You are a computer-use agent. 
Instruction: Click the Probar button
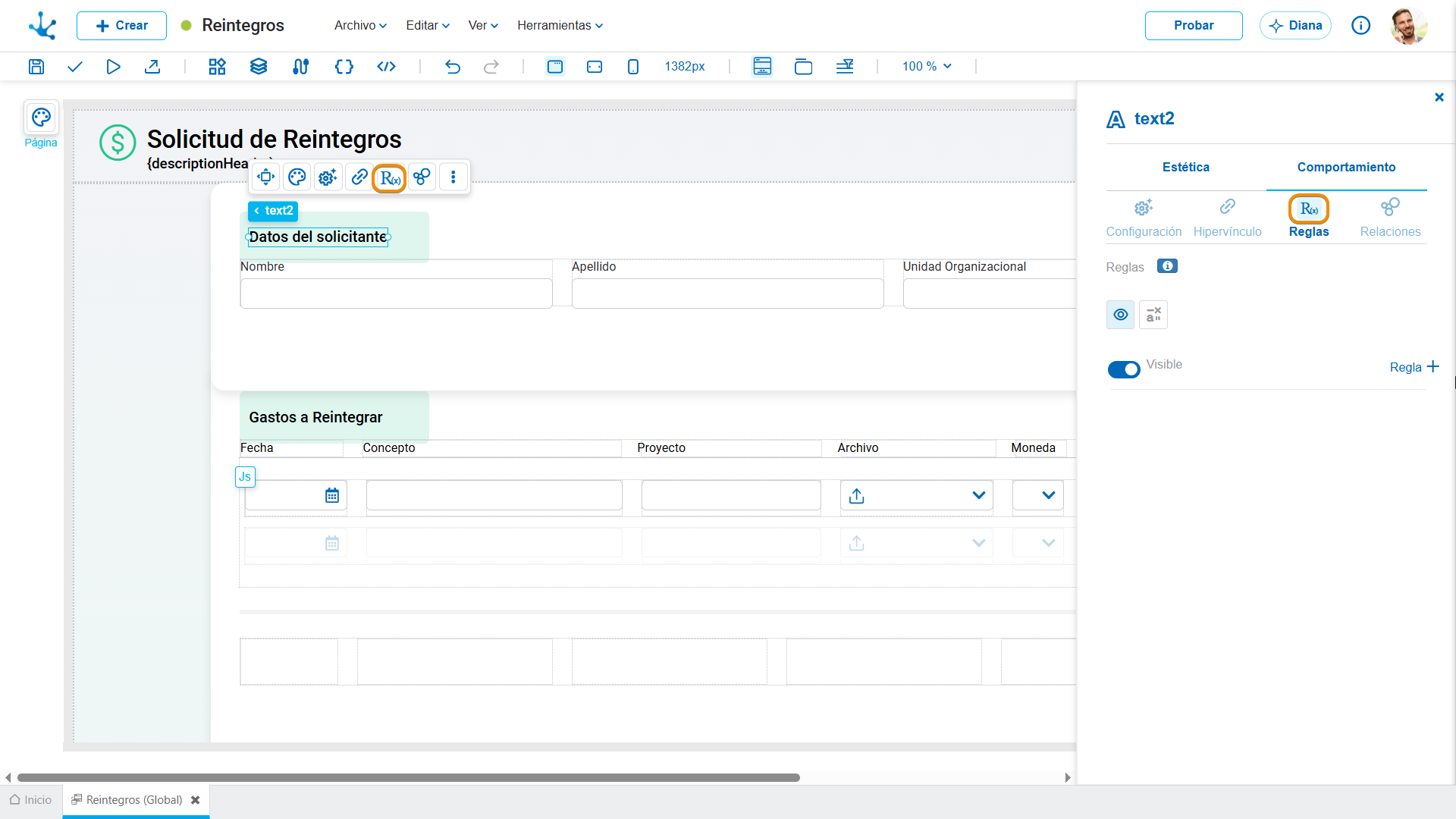point(1194,25)
